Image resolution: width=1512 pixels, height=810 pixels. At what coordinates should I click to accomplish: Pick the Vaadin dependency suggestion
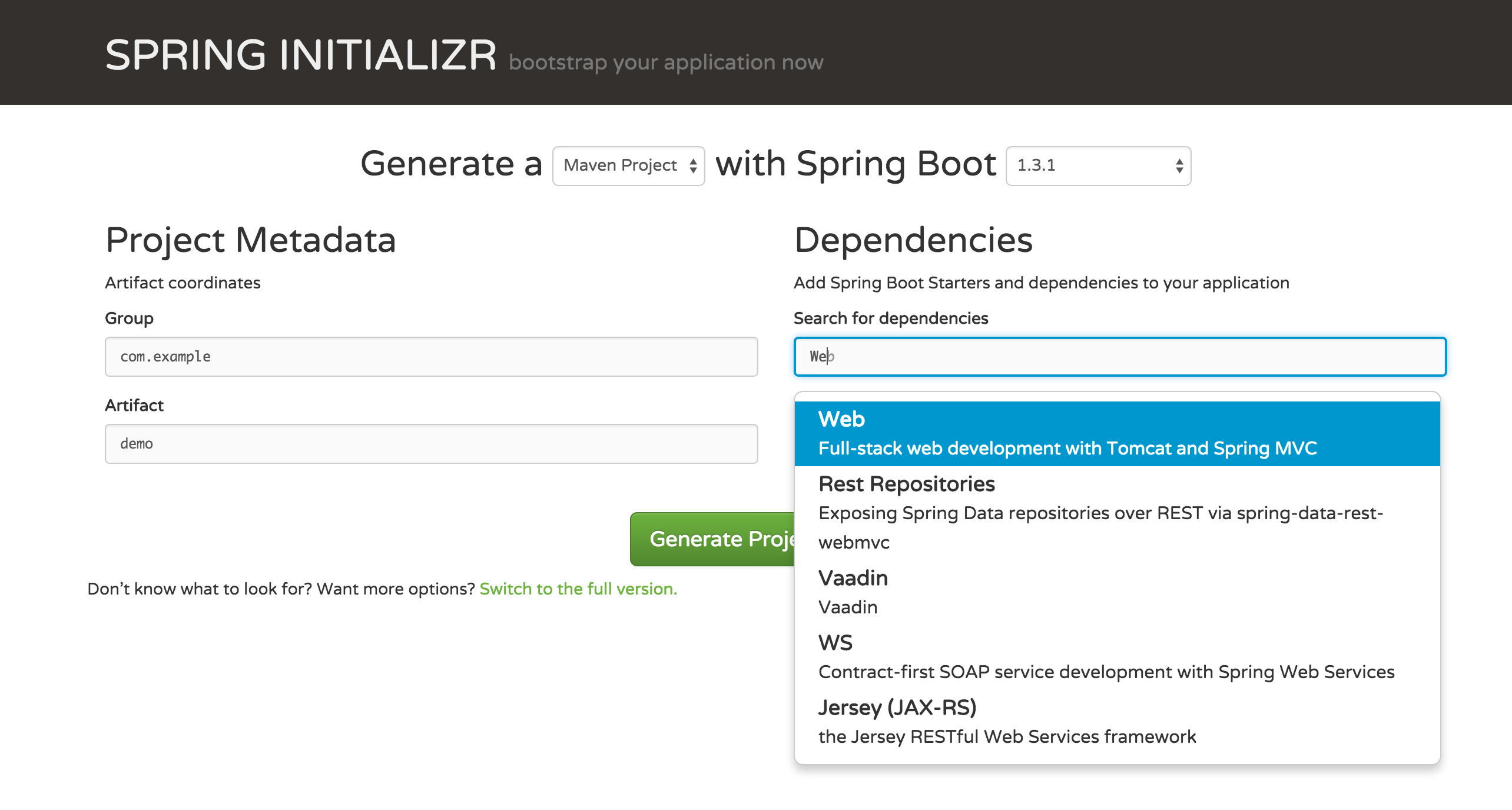(x=853, y=578)
